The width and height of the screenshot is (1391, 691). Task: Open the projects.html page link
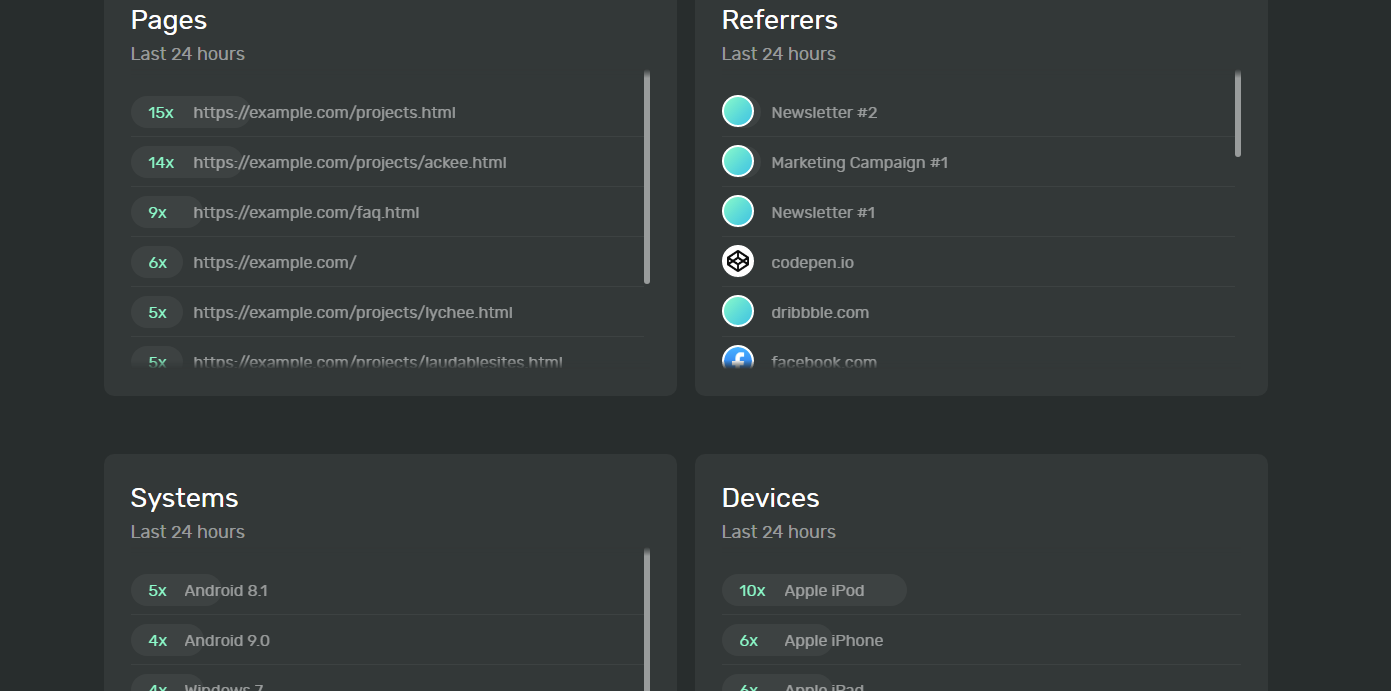pos(324,112)
